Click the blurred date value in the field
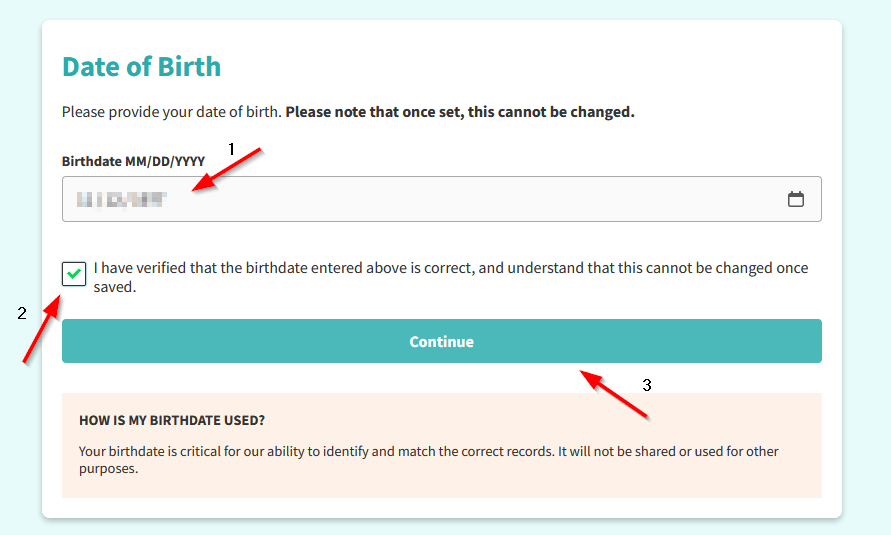This screenshot has width=891, height=535. 122,199
